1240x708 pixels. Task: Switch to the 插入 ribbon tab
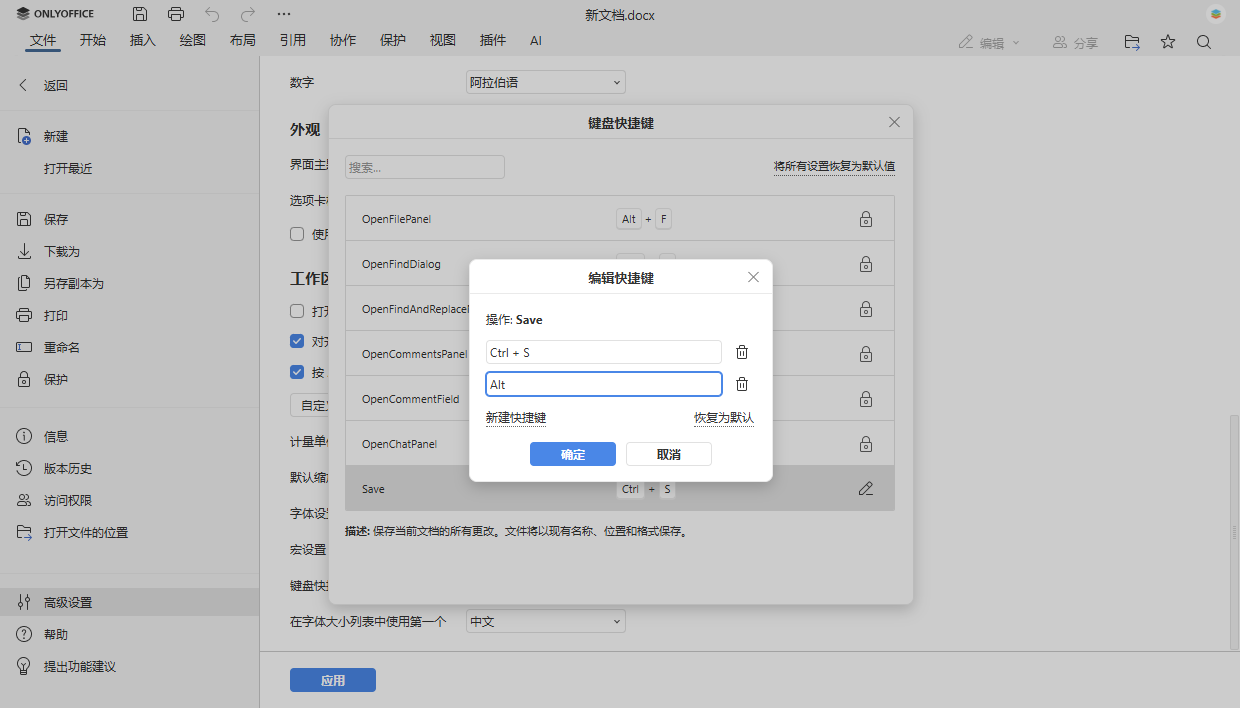point(142,41)
